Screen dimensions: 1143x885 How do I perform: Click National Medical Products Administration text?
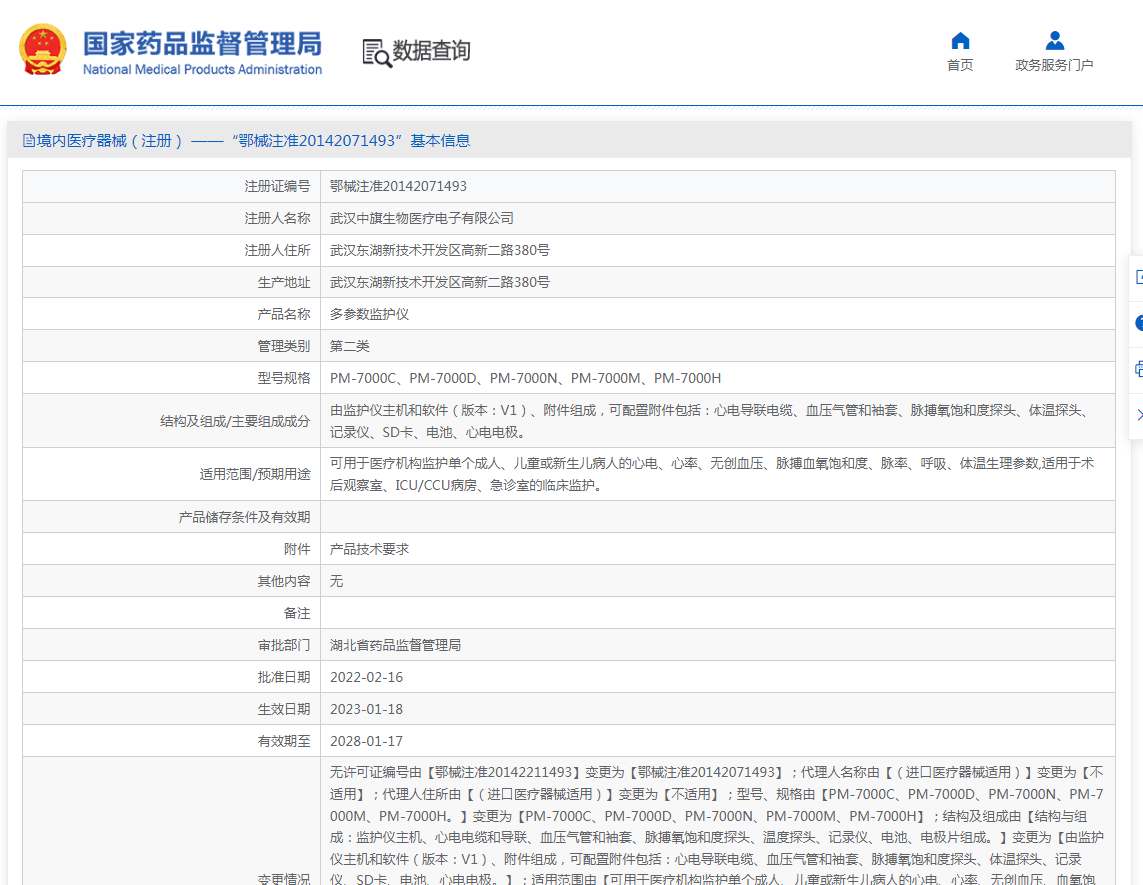[202, 69]
